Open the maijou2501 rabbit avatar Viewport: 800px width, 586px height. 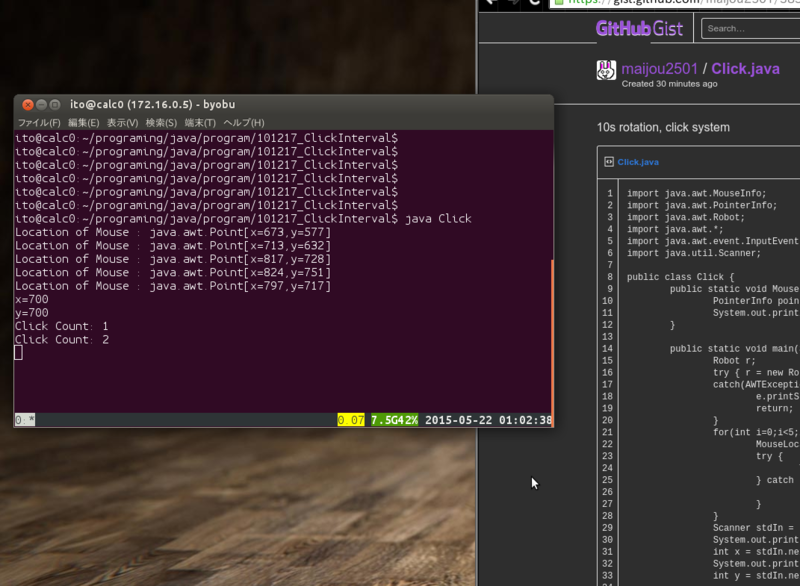(606, 70)
